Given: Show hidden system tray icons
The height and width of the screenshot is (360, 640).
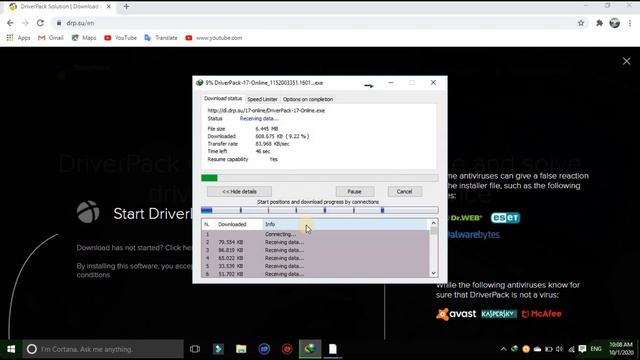Looking at the screenshot, I should [x=503, y=349].
